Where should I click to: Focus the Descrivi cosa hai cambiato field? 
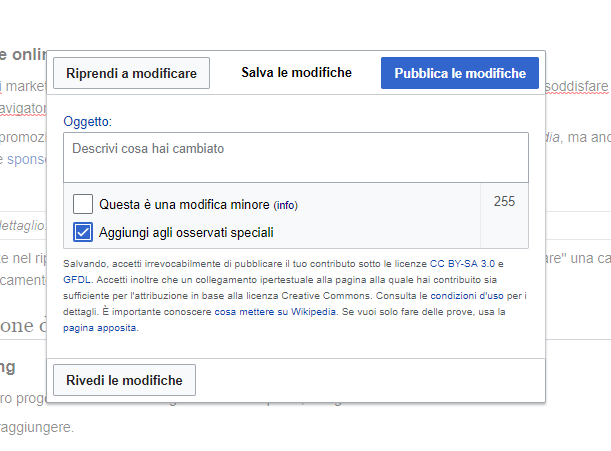point(296,157)
